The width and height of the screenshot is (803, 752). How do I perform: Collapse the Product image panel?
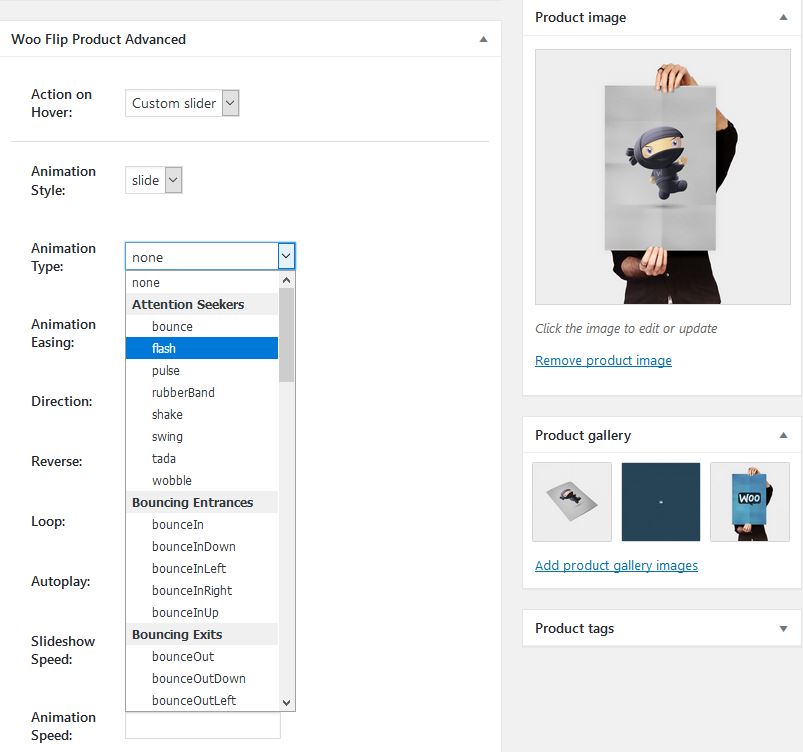tap(783, 17)
